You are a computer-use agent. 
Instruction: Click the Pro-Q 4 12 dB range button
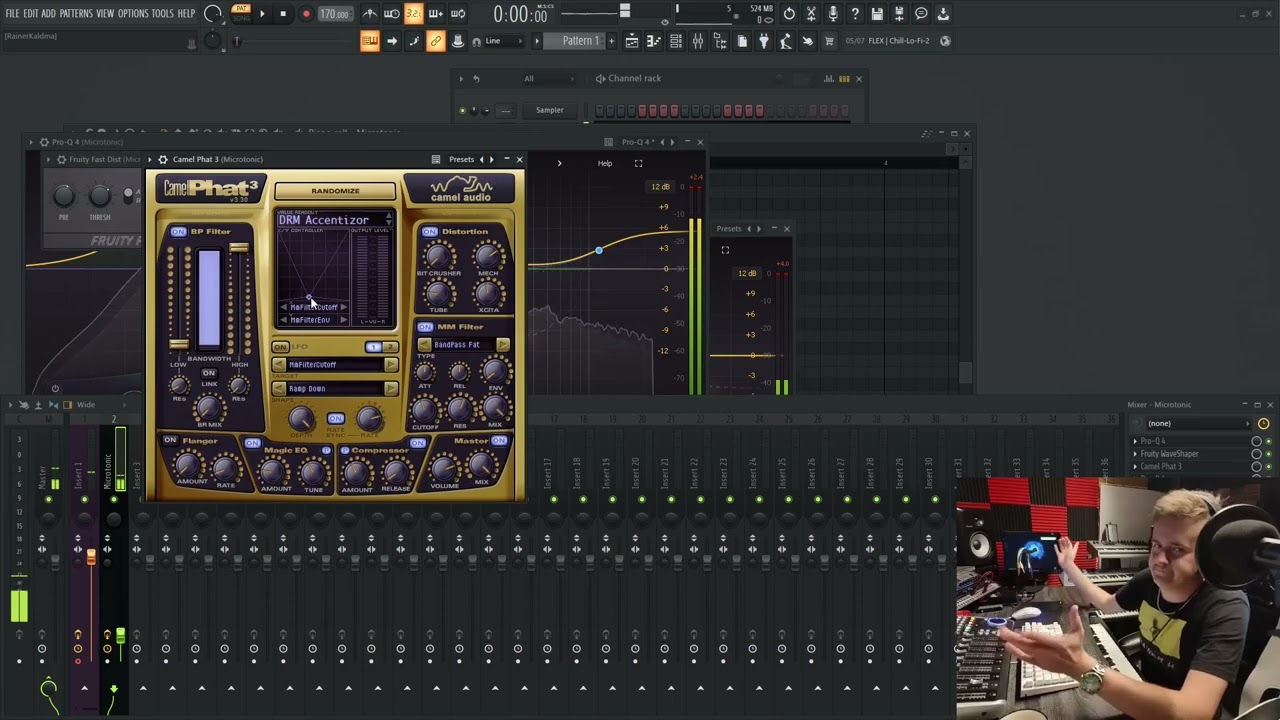coord(660,187)
